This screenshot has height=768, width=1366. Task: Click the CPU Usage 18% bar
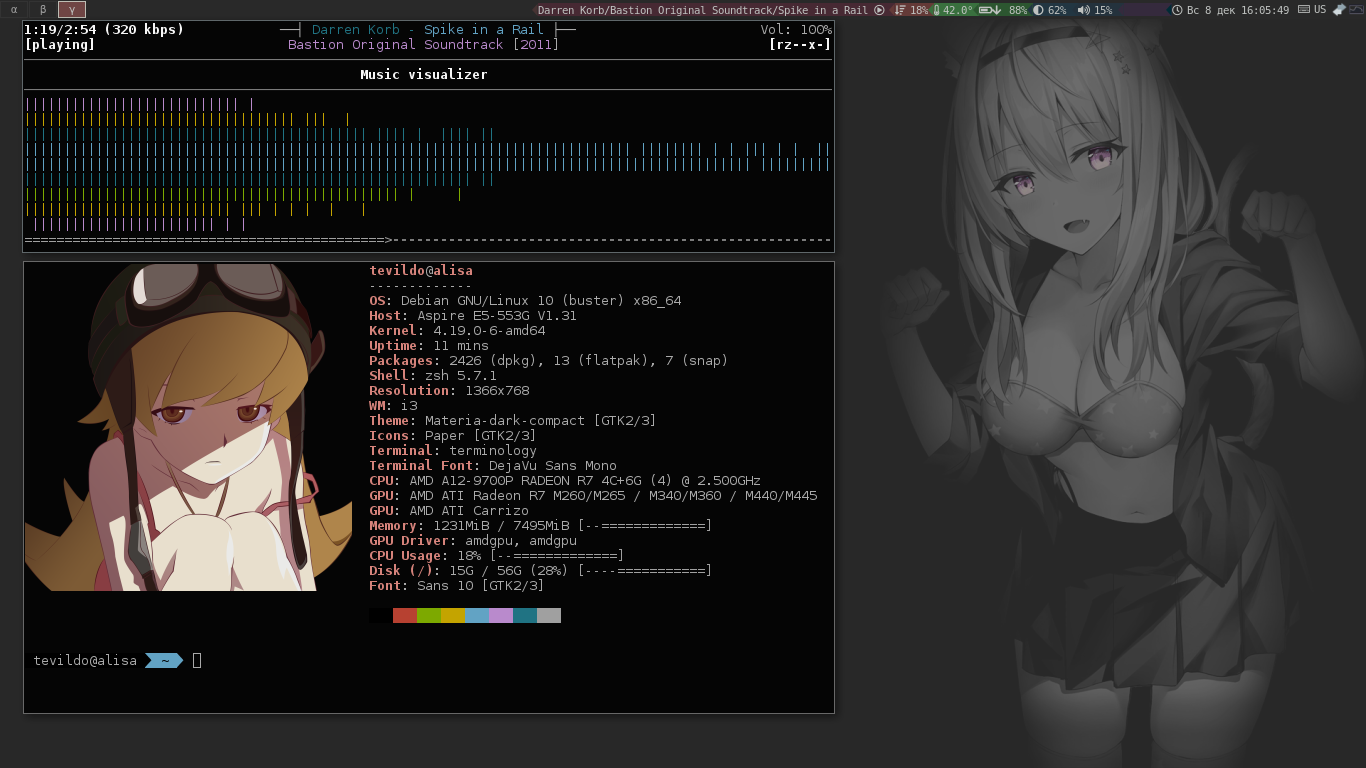pyautogui.click(x=557, y=556)
